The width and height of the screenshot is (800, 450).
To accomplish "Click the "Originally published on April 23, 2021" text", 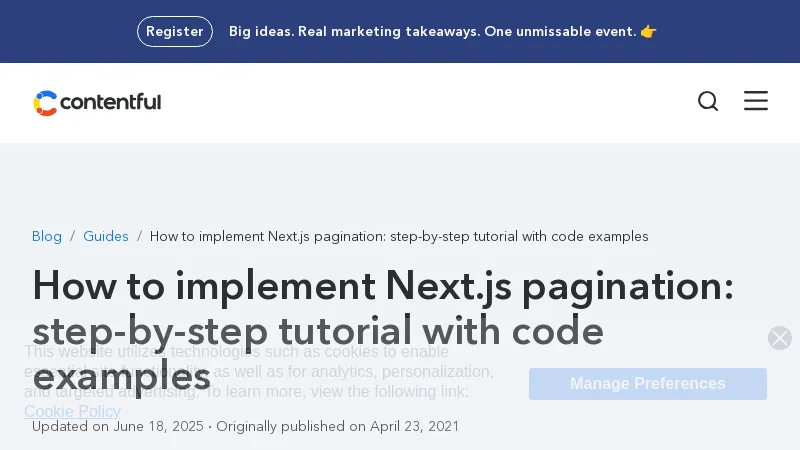I will (338, 427).
